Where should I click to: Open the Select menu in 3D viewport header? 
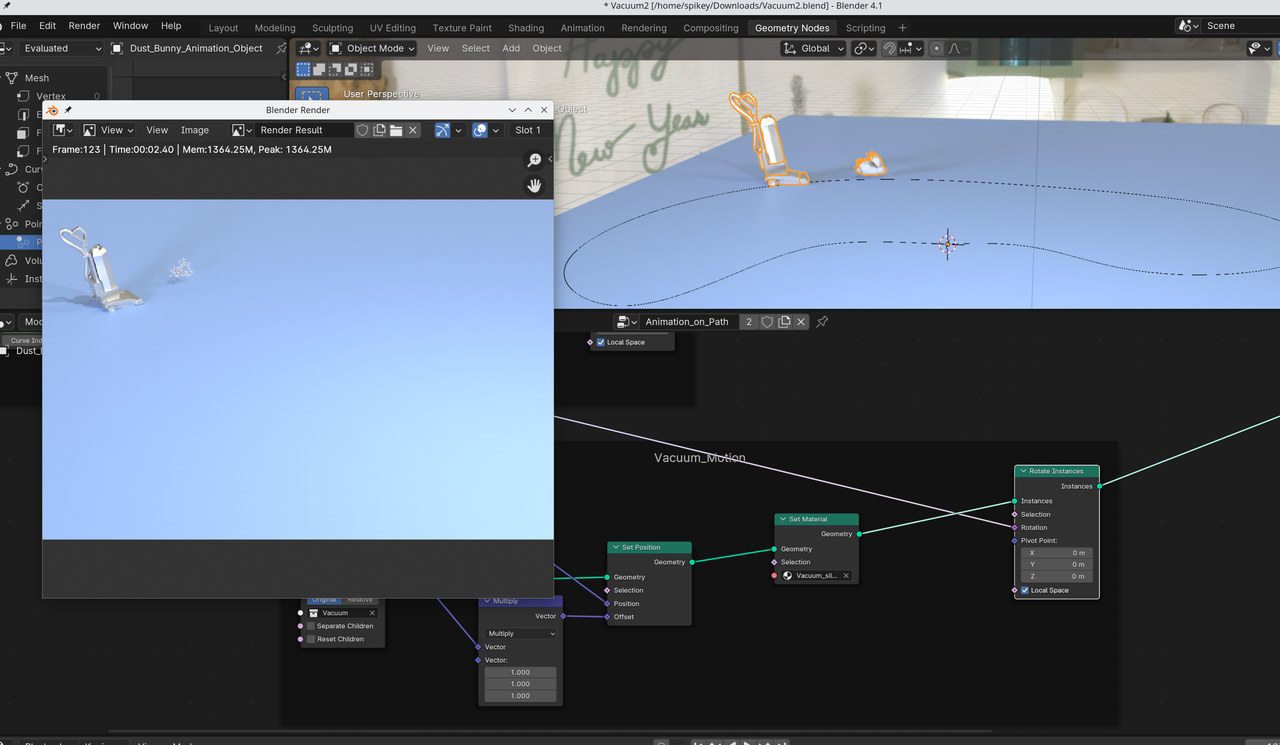tap(476, 48)
